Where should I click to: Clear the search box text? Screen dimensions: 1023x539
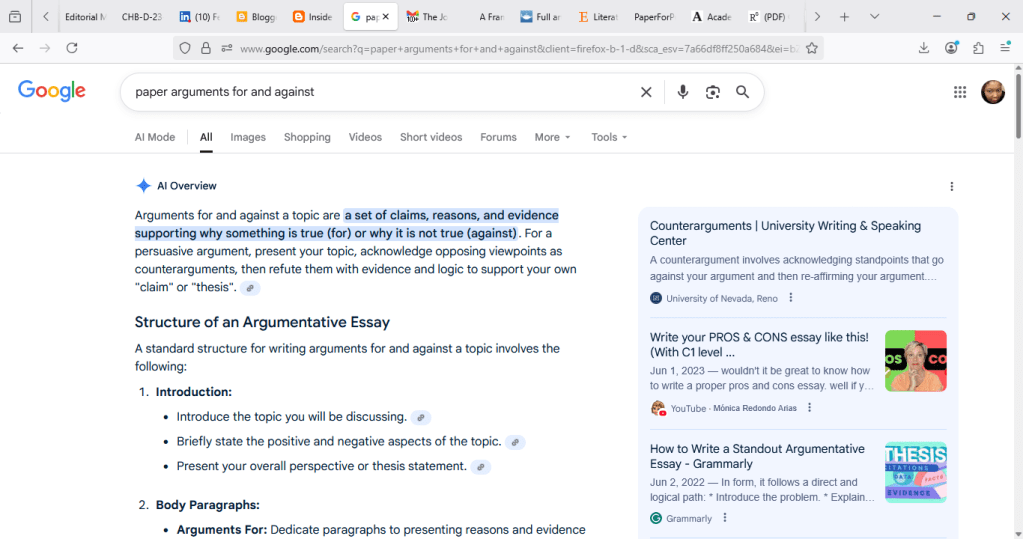click(x=646, y=92)
